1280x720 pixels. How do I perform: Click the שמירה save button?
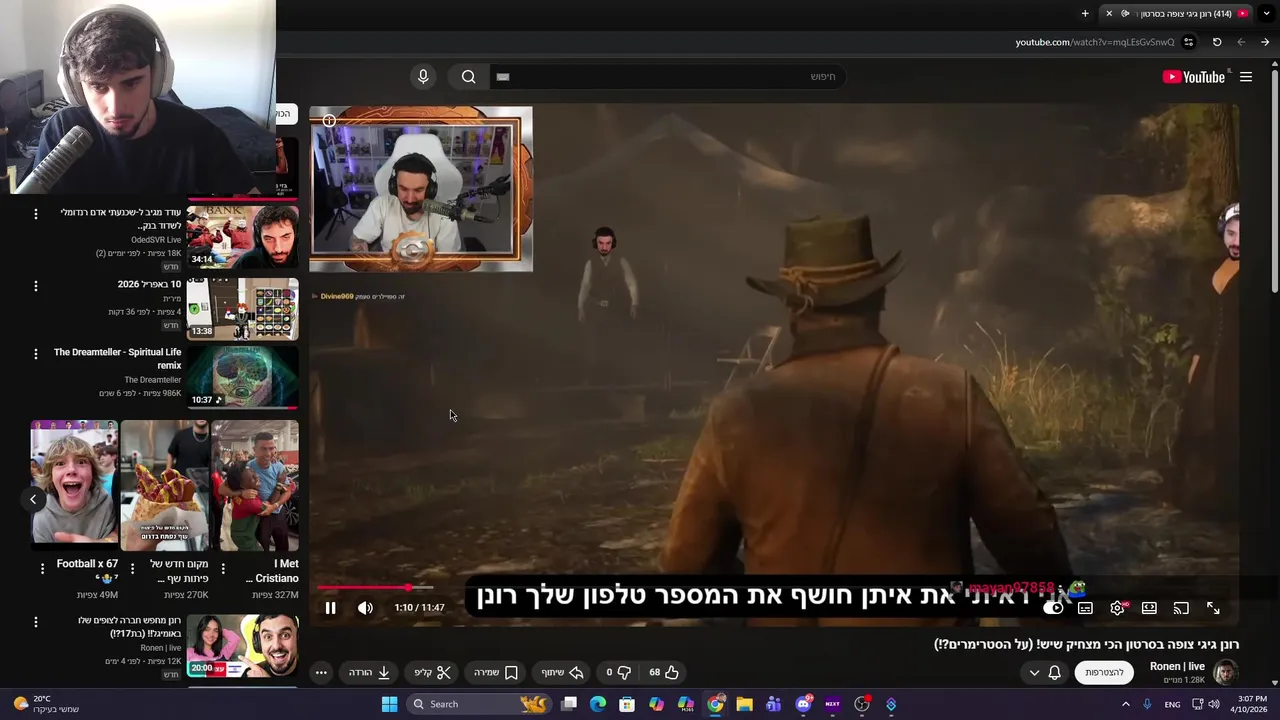[x=496, y=672]
